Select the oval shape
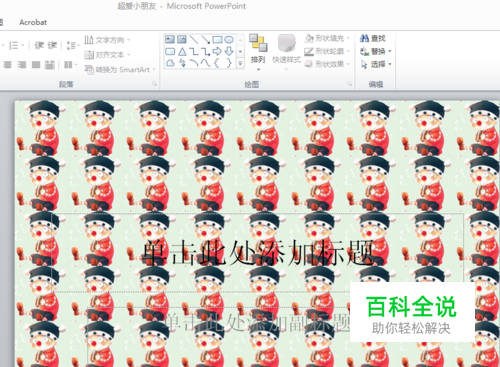Viewport: 500px width, 367px height. [x=229, y=39]
